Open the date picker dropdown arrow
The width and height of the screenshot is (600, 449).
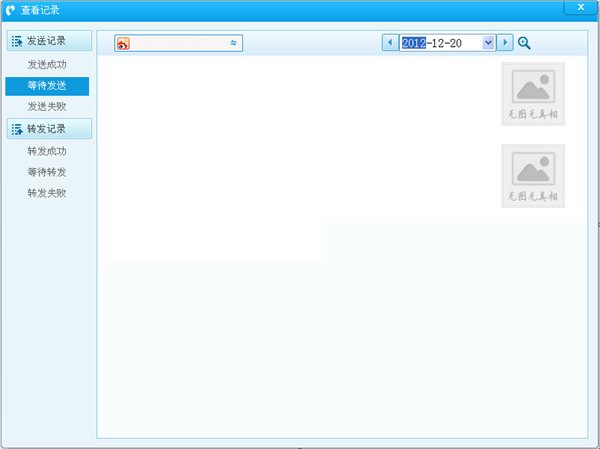point(488,42)
